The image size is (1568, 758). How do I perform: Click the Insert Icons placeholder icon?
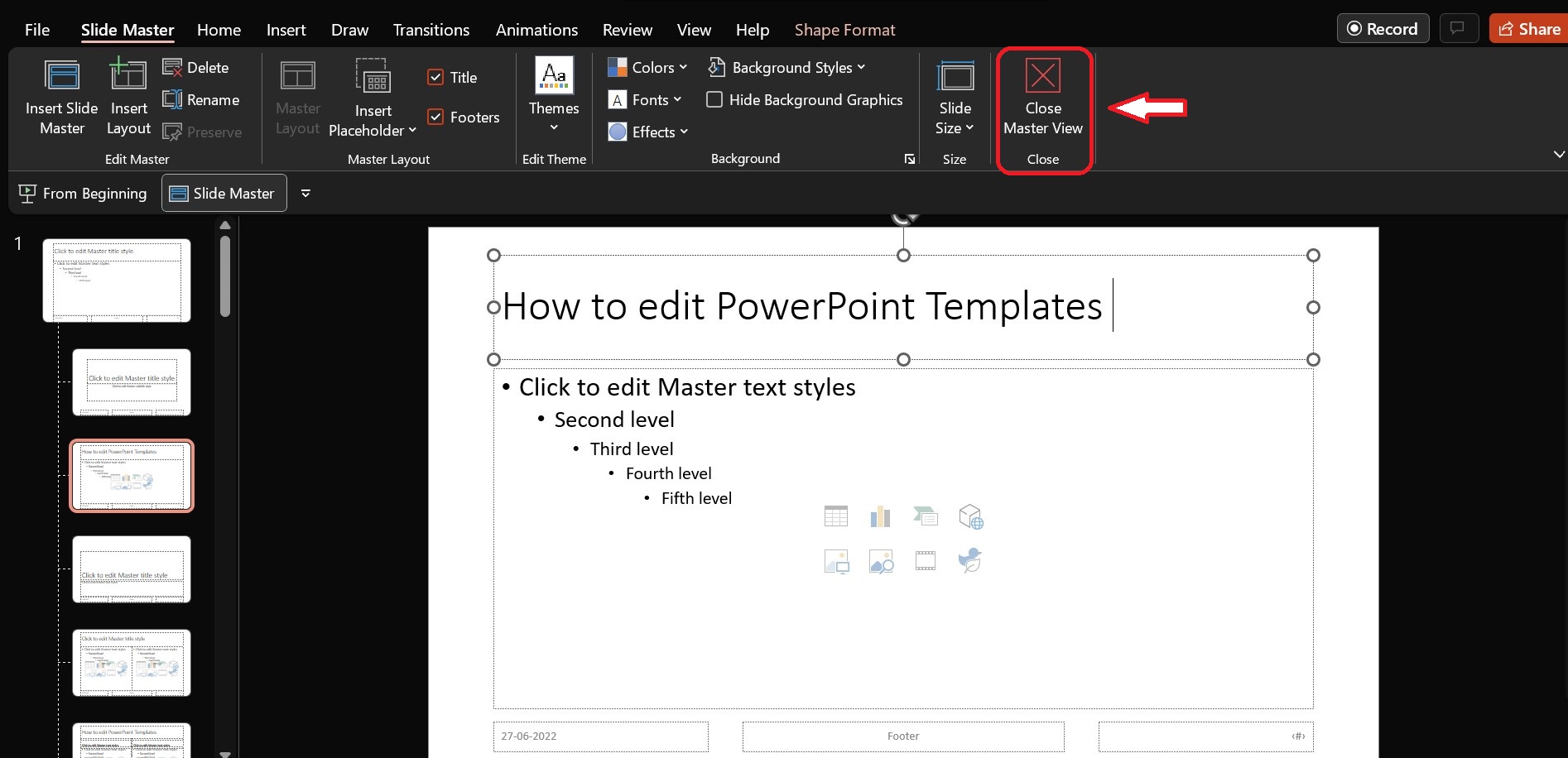click(x=970, y=560)
